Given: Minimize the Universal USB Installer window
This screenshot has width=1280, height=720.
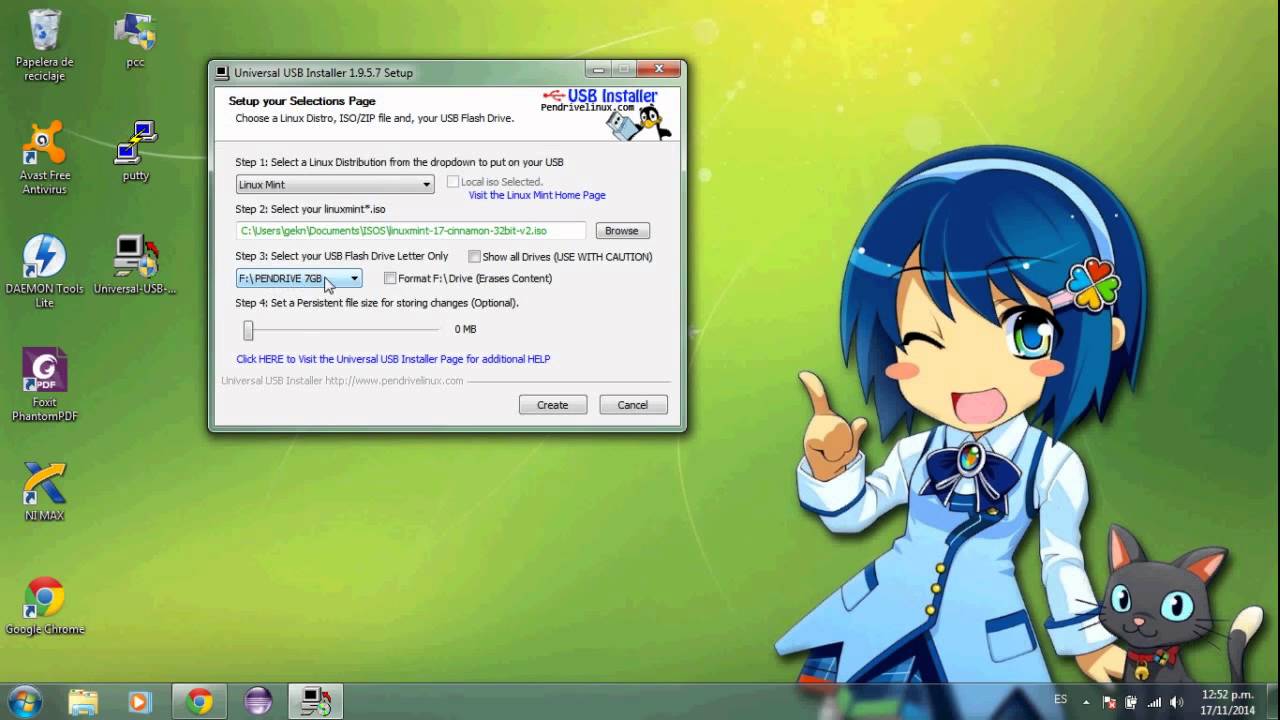Looking at the screenshot, I should pos(599,69).
